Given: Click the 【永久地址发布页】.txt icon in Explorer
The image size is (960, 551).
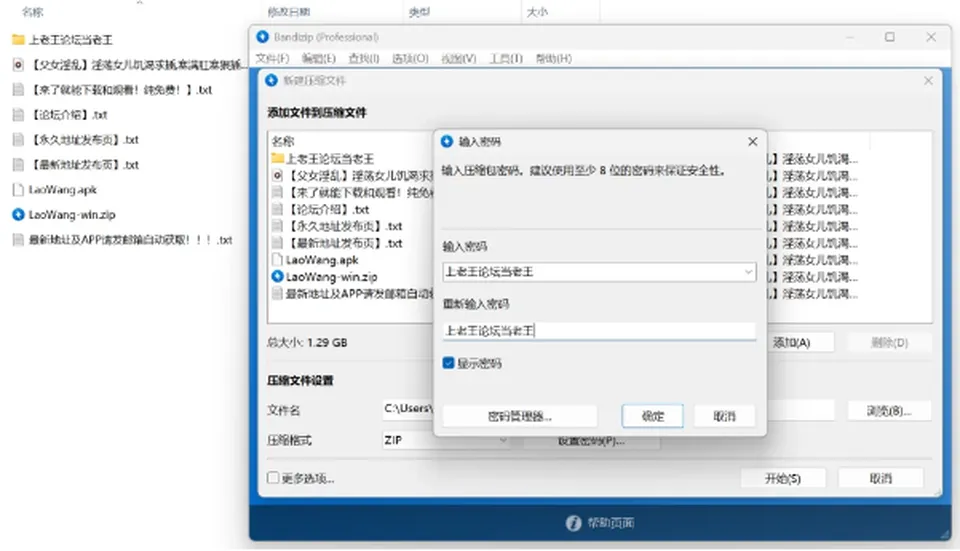Looking at the screenshot, I should pyautogui.click(x=18, y=140).
